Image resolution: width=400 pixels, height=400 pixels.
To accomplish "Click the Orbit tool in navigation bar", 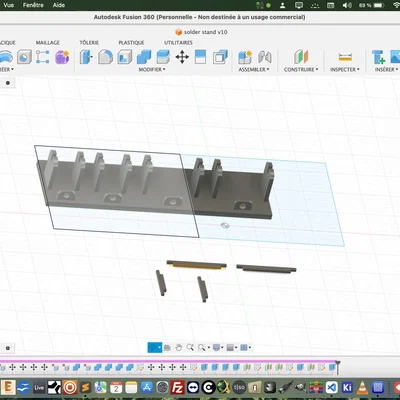I will (153, 348).
